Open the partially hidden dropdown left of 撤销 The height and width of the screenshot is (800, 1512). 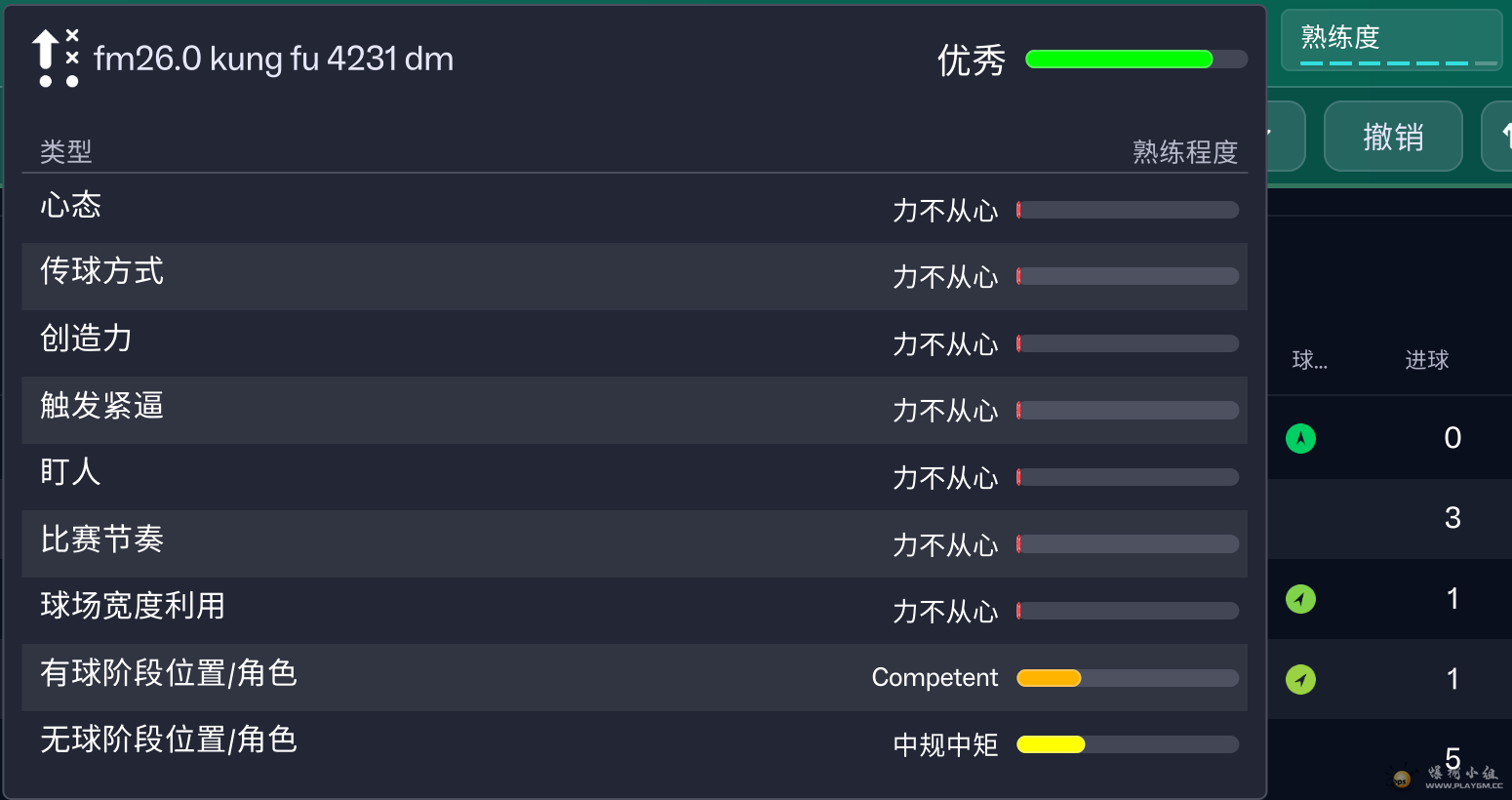[x=1286, y=137]
